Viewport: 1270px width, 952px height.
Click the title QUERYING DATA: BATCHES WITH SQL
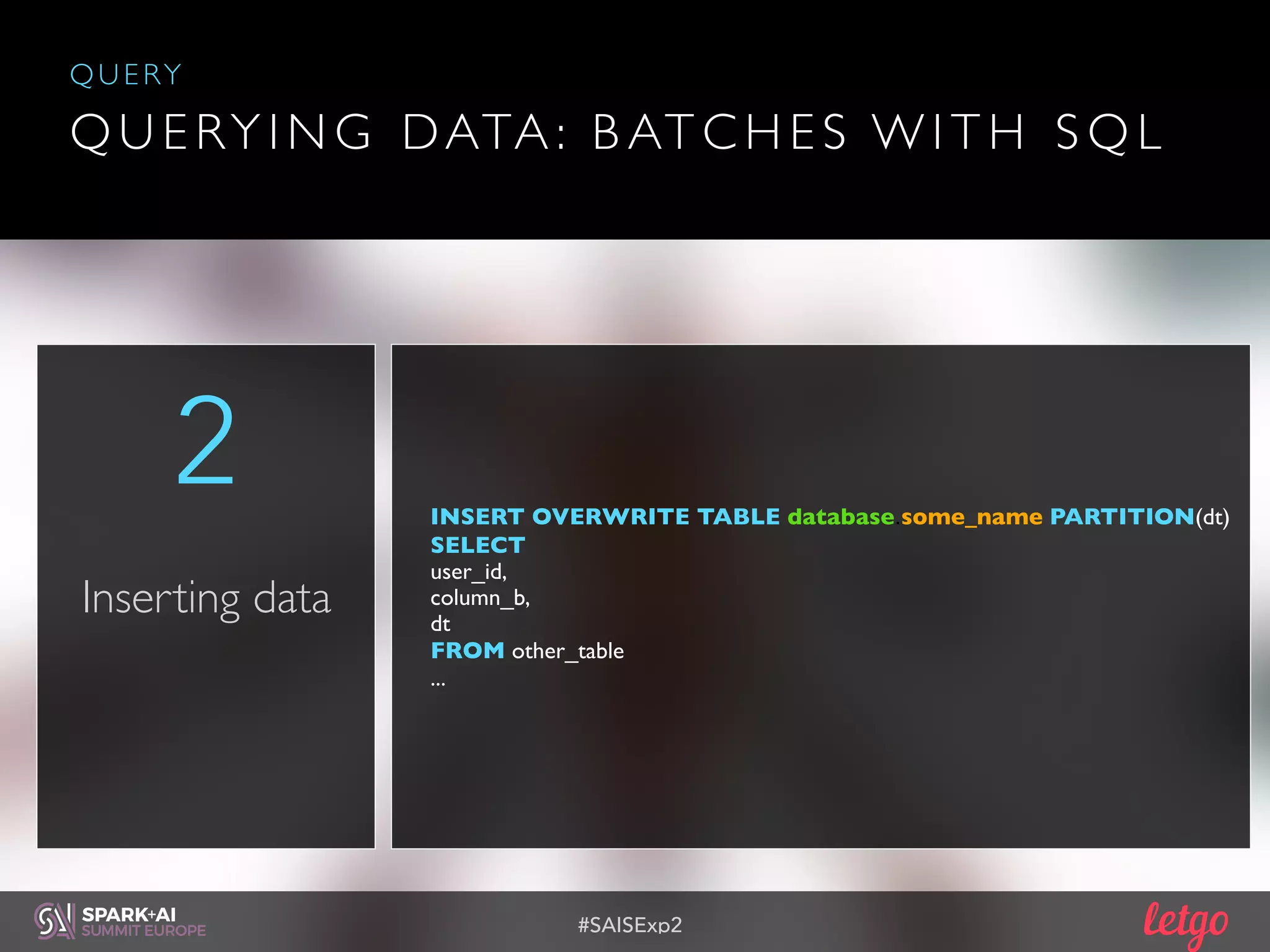tap(617, 132)
